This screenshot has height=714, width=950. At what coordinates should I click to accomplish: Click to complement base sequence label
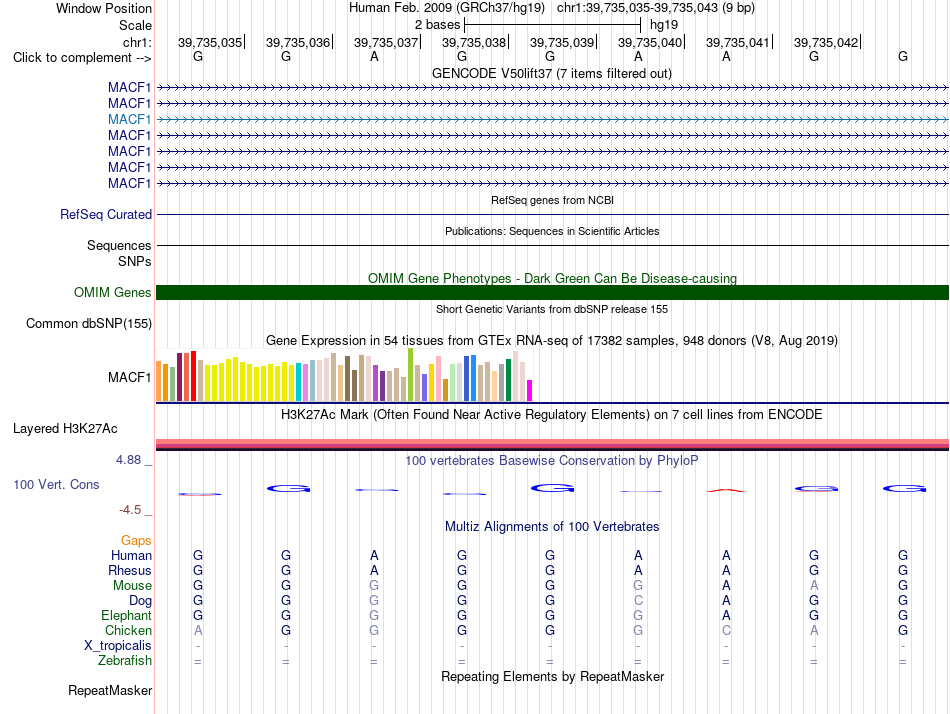82,58
